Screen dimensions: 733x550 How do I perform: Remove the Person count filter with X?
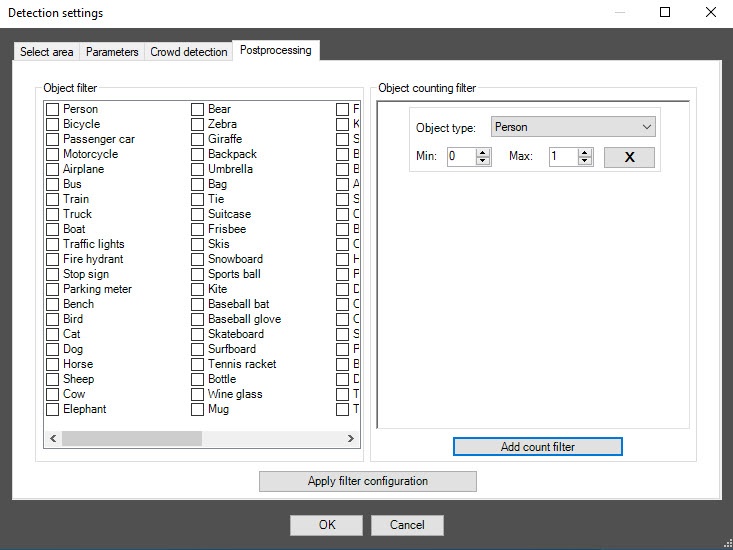(629, 157)
